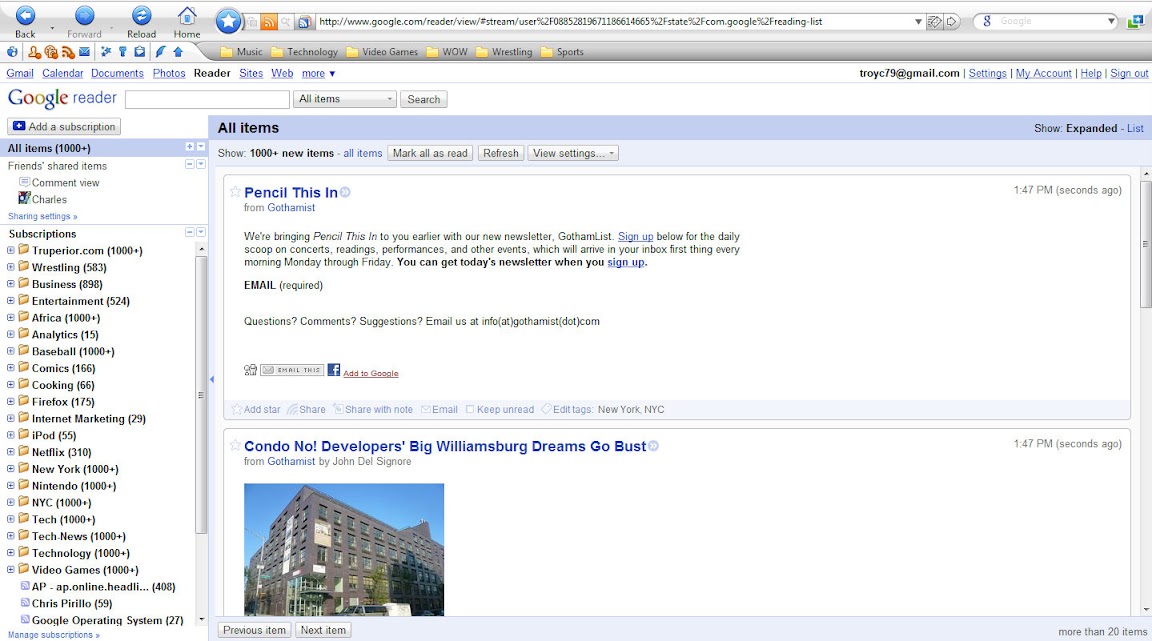Click the Mark all as read button
This screenshot has height=641, width=1152.
click(x=430, y=153)
